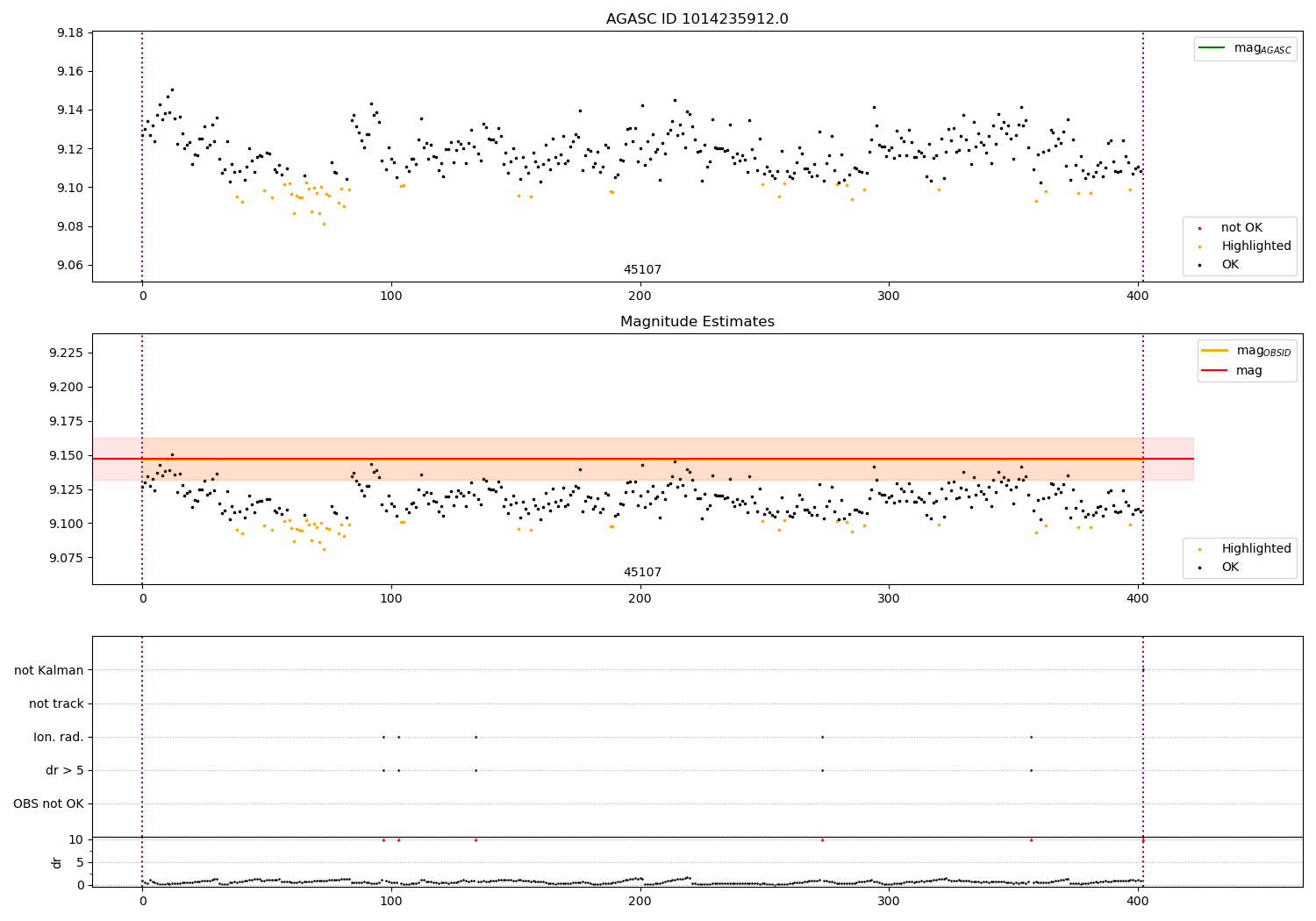Click the '45107' label in Magnitude Estimates plot

[642, 573]
